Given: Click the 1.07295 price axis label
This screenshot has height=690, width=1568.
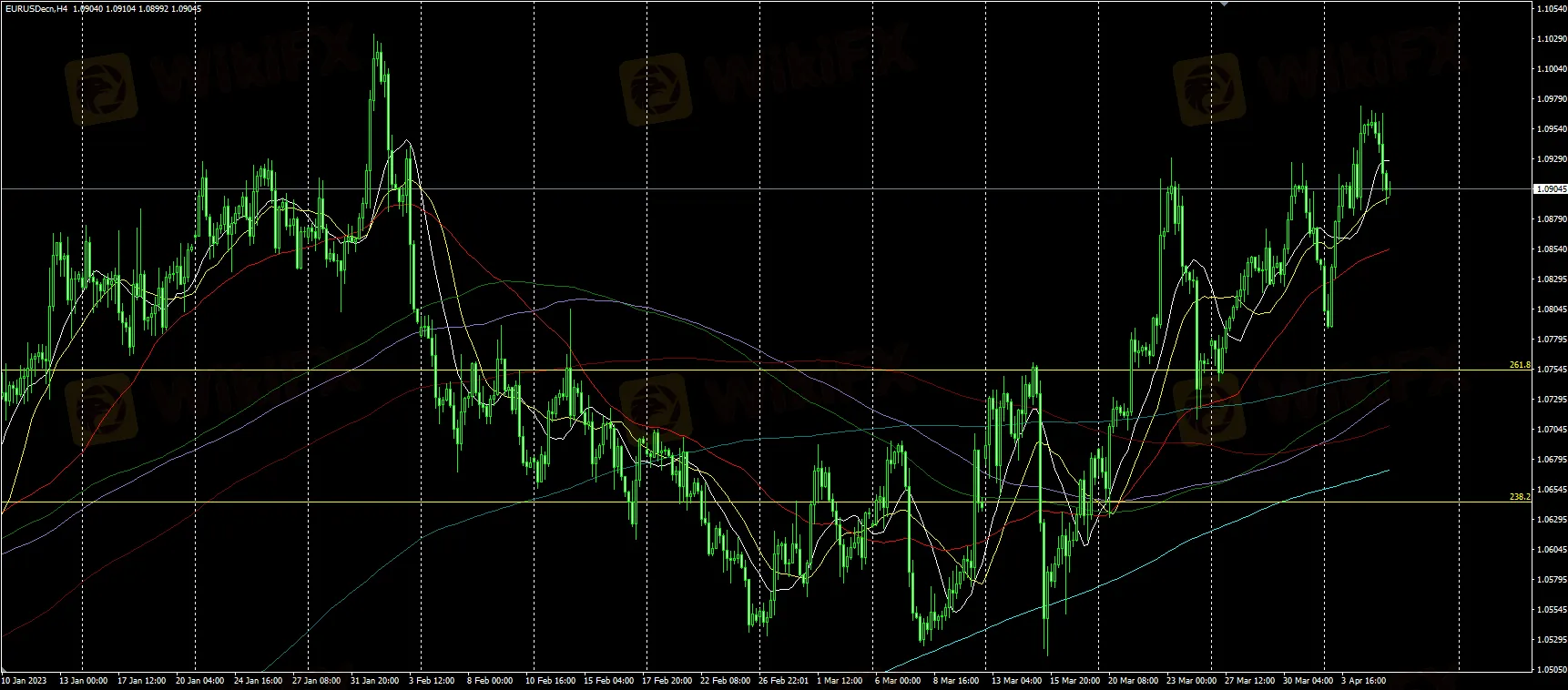Looking at the screenshot, I should pos(1550,400).
